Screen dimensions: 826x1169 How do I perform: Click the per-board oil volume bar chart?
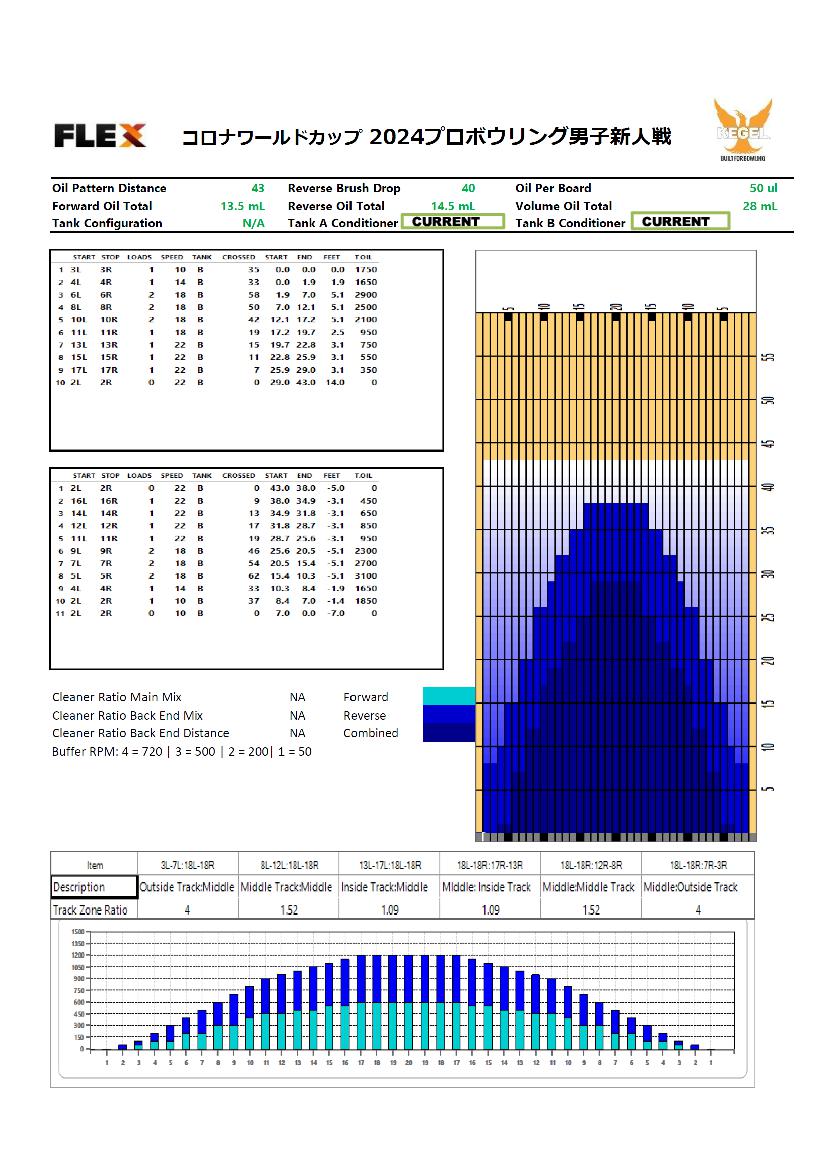click(x=403, y=999)
